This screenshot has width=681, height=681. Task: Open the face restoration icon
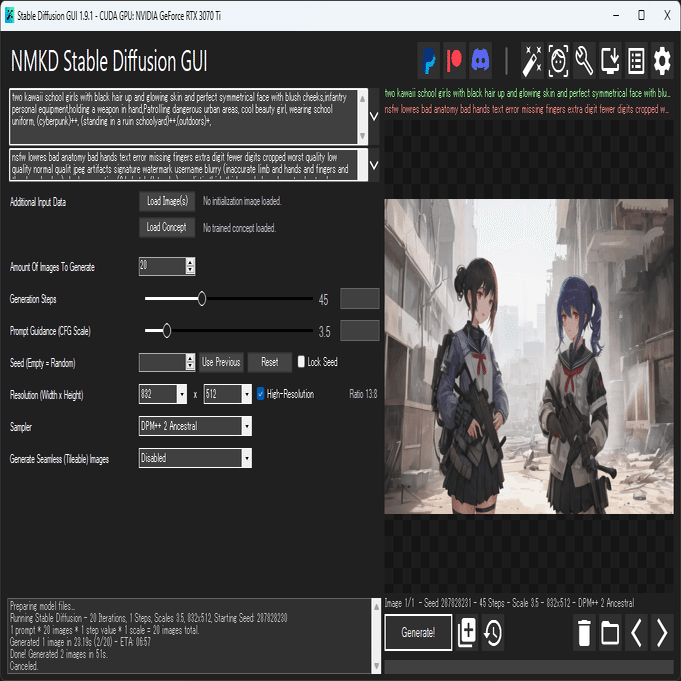pyautogui.click(x=558, y=60)
